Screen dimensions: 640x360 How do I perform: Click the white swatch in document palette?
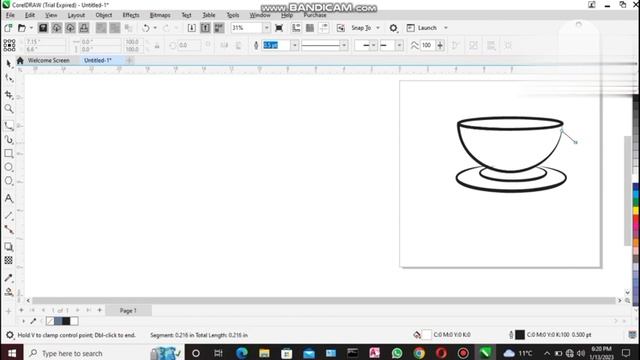click(74, 321)
